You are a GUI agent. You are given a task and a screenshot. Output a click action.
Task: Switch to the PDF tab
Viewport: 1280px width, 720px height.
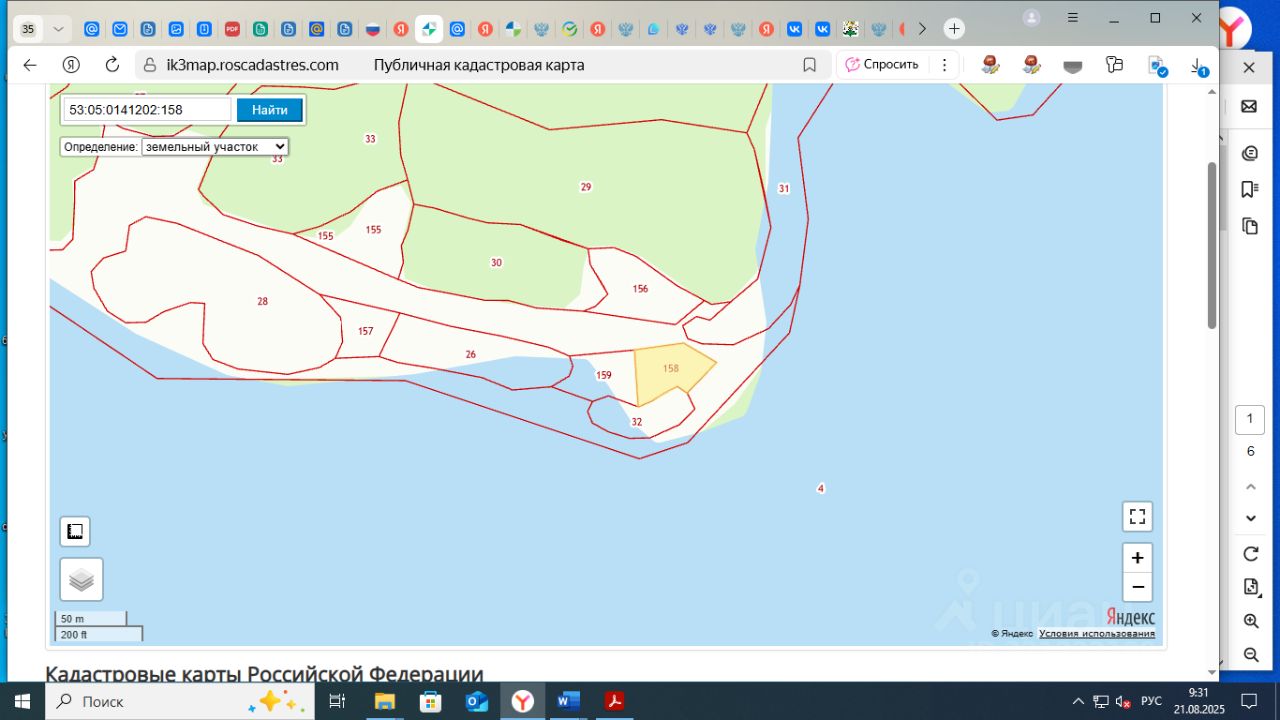232,29
